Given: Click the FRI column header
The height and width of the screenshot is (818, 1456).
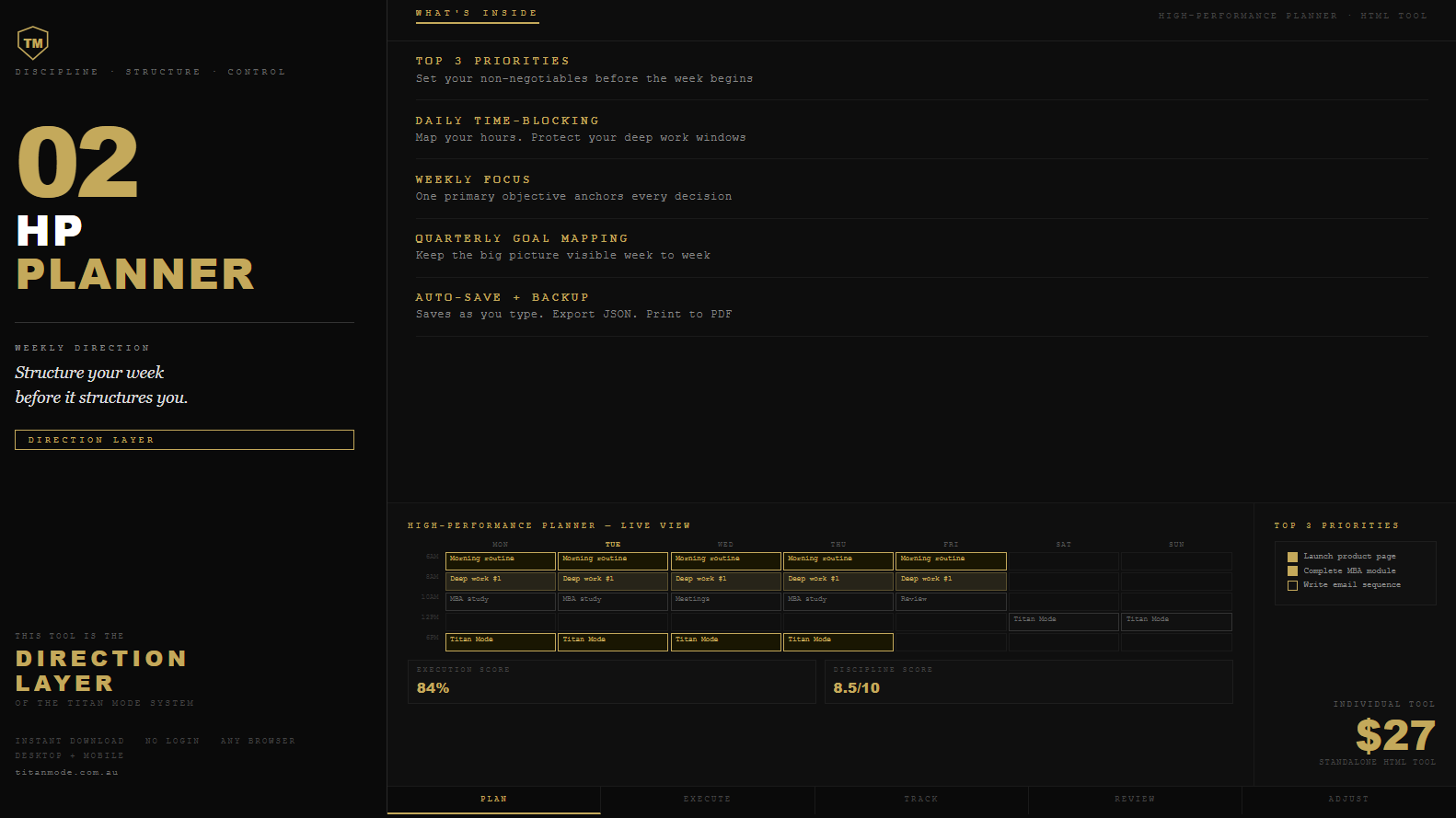Looking at the screenshot, I should pos(951,545).
